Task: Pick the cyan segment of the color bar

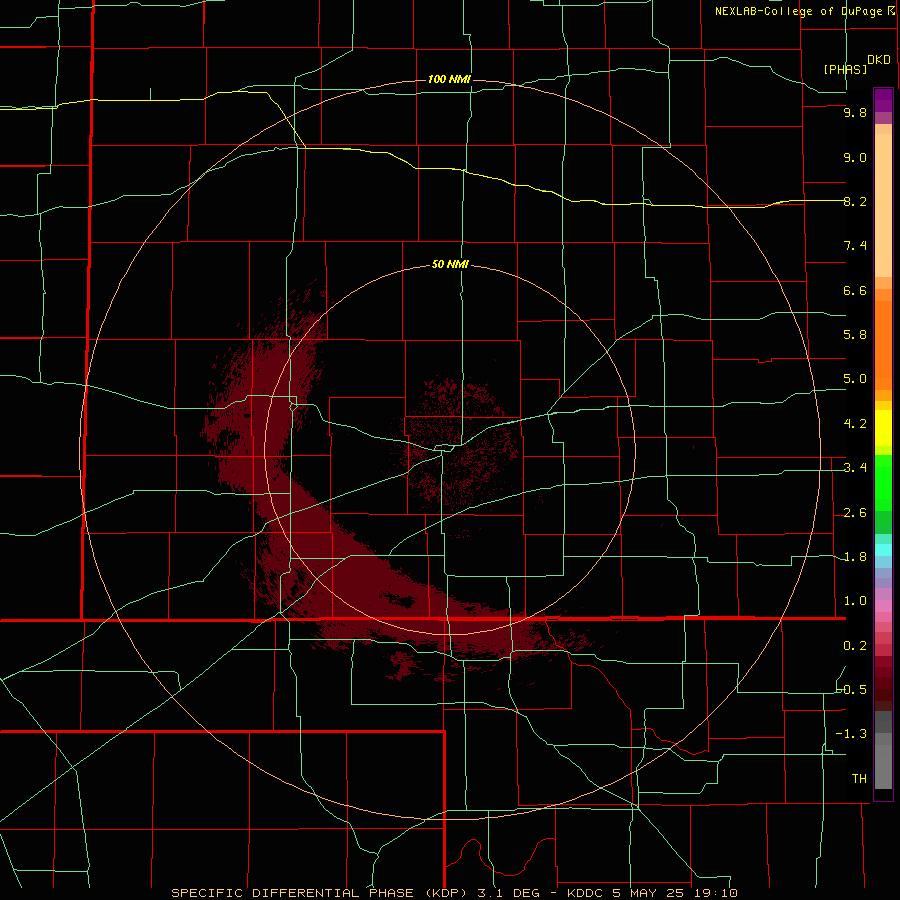Action: (x=883, y=550)
